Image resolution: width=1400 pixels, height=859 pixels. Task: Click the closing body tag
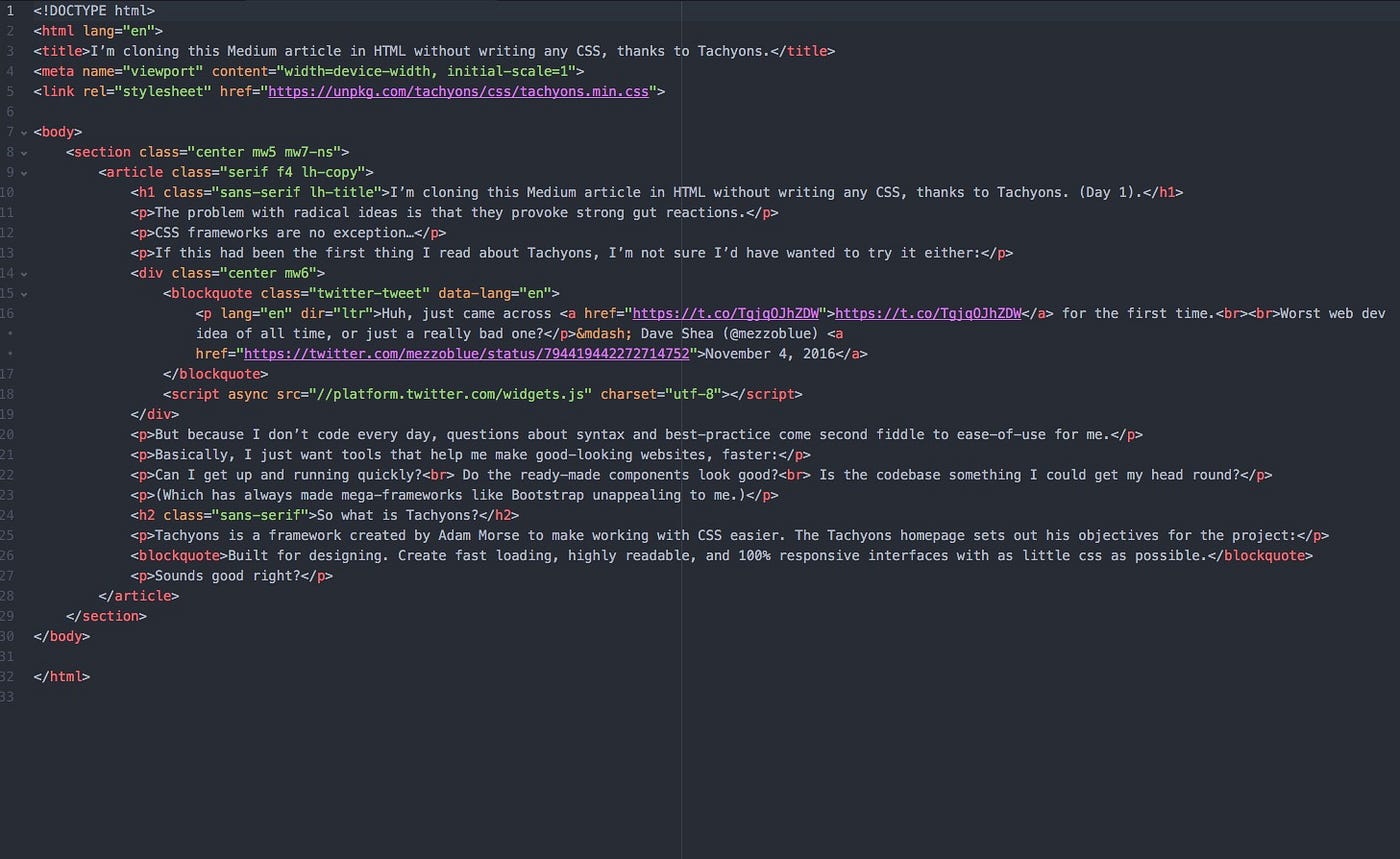(61, 635)
